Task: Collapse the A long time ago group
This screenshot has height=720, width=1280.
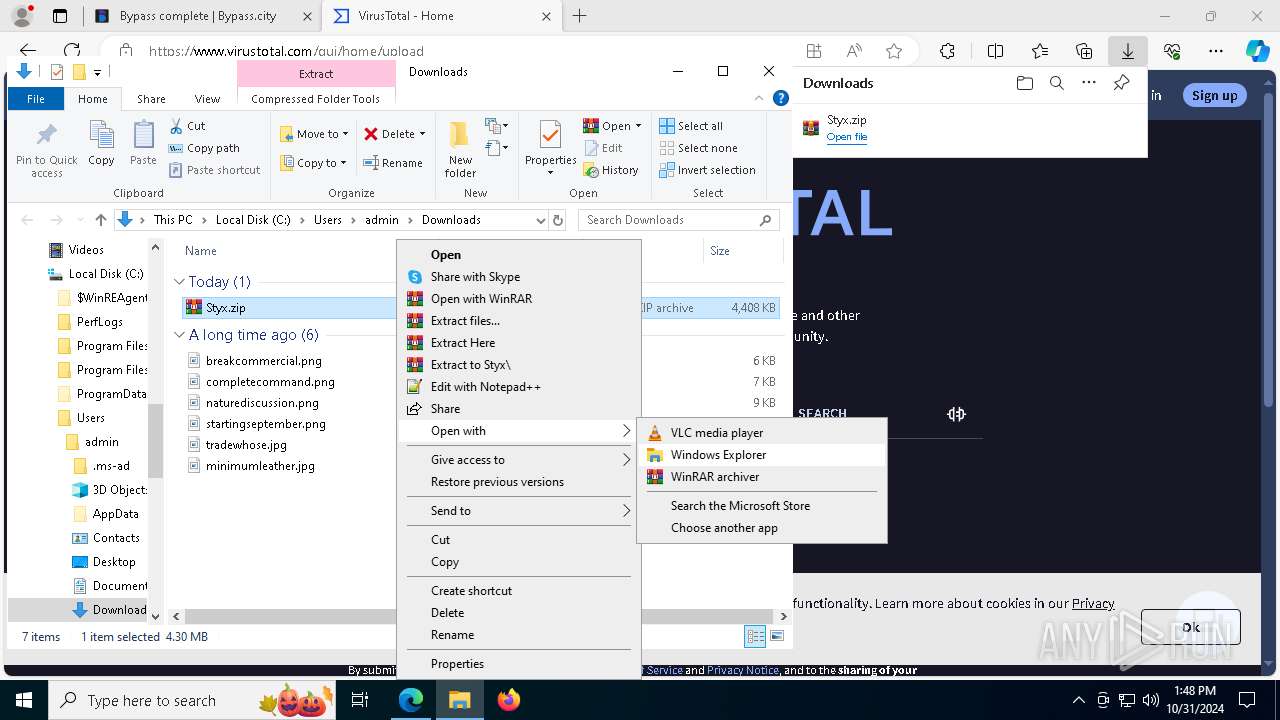Action: (x=179, y=335)
